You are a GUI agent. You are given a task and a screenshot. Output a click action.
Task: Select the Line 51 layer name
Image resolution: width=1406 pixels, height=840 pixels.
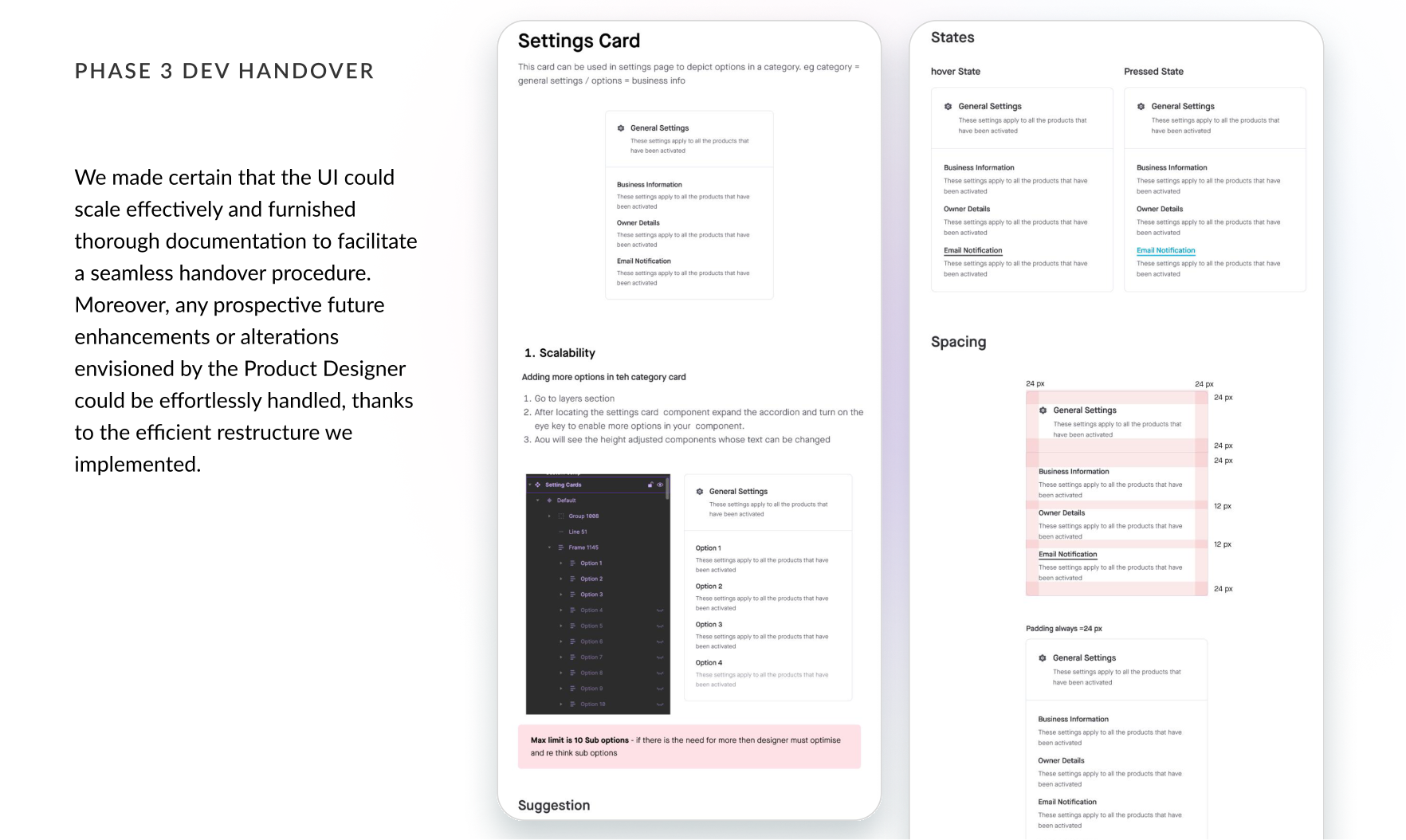pyautogui.click(x=578, y=532)
